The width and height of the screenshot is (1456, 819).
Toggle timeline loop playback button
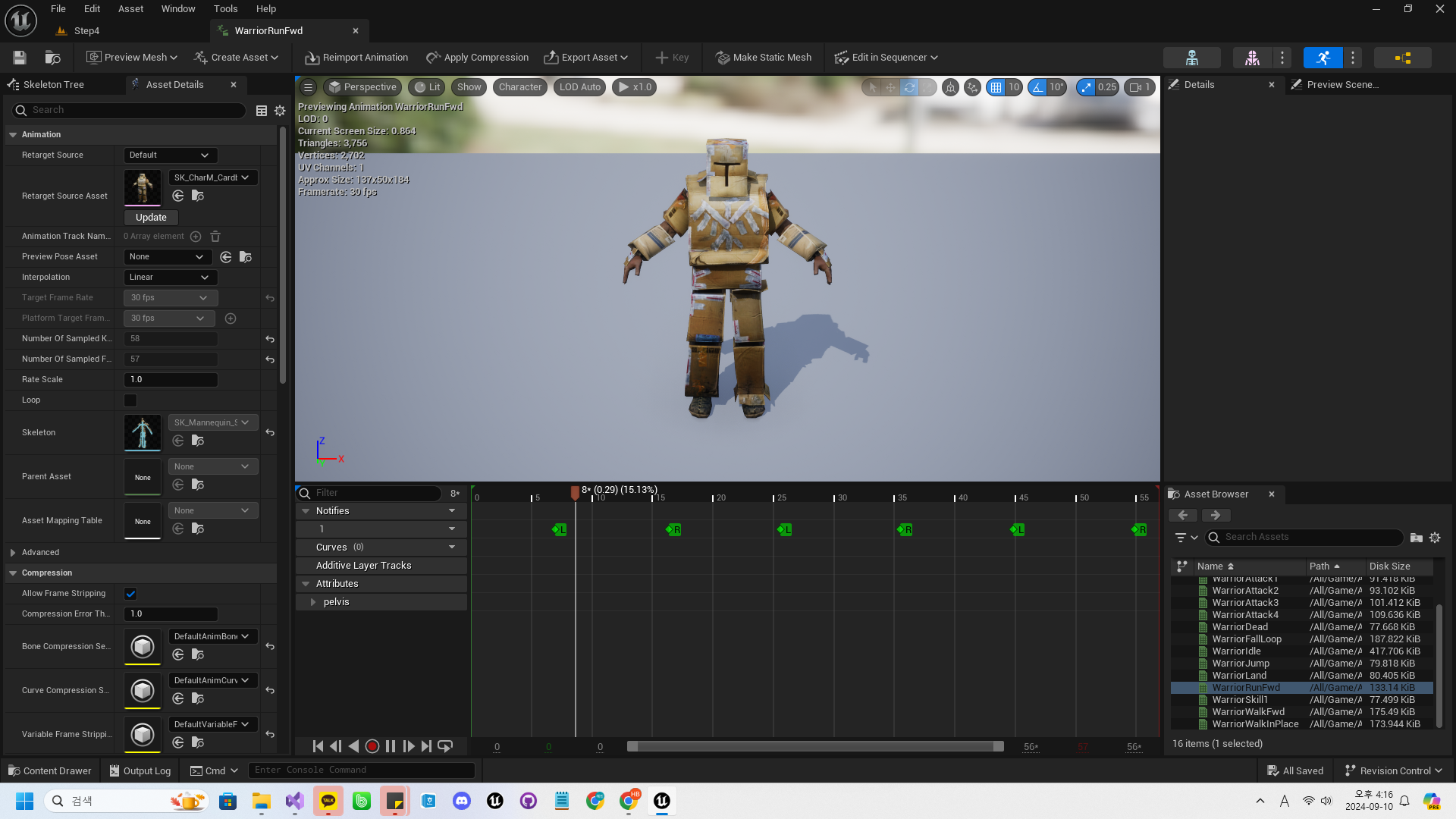tap(445, 747)
